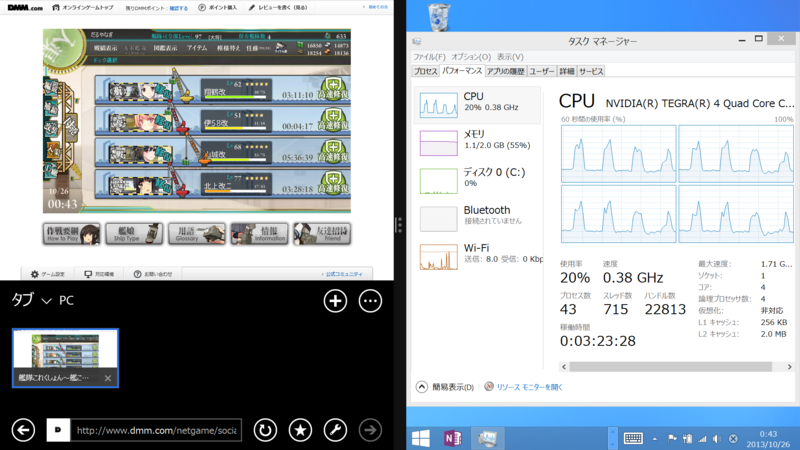Open network signal tray icon
The image size is (800, 450).
point(703,438)
